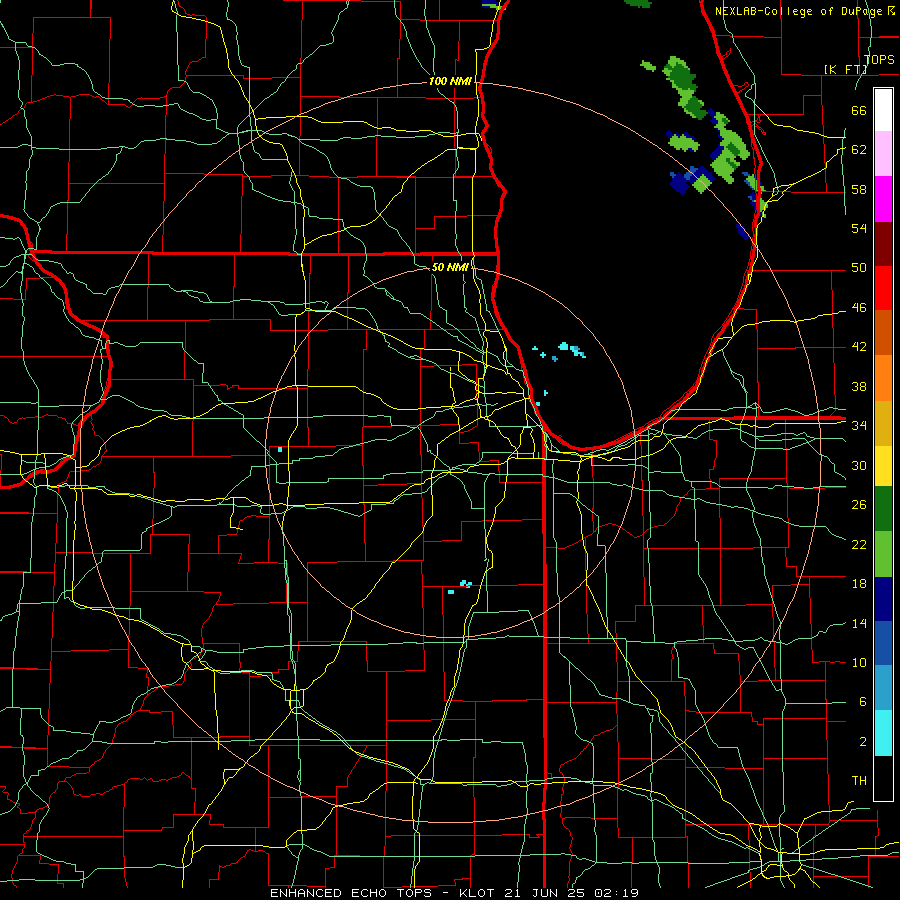Click the '38' legend value

(859, 386)
